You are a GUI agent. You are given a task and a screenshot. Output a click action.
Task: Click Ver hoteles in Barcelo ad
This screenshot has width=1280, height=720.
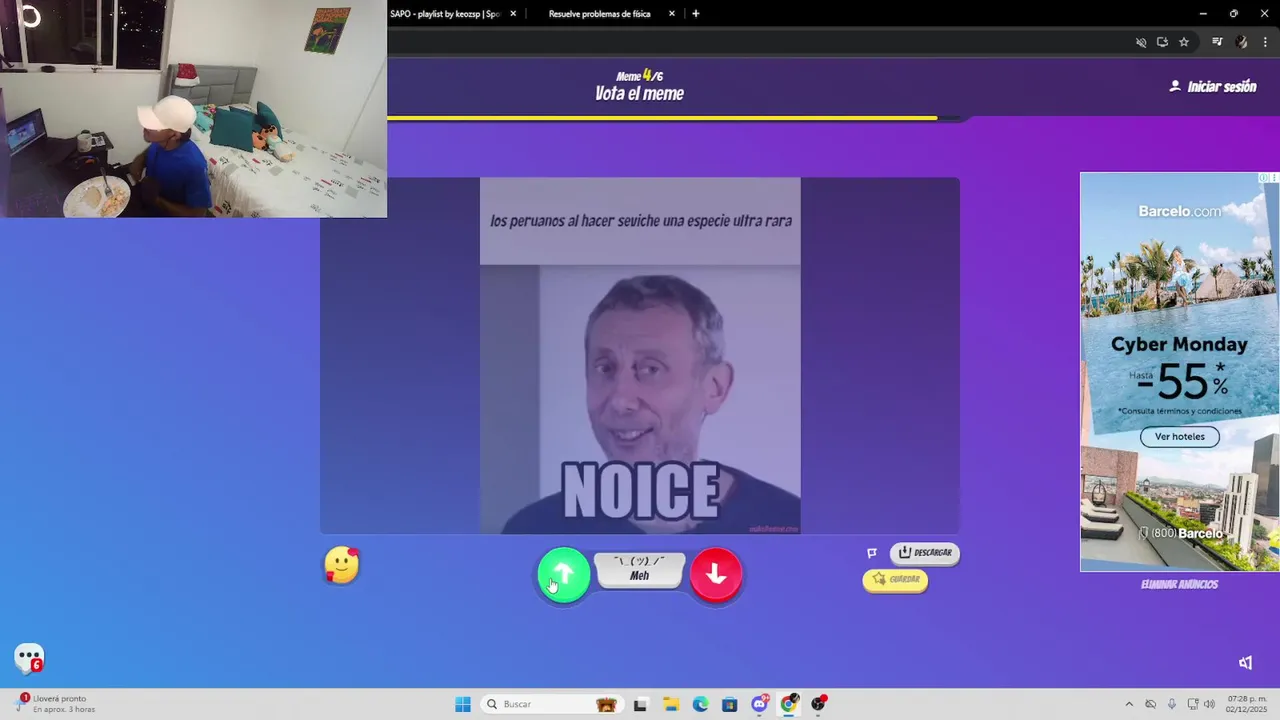click(1180, 436)
